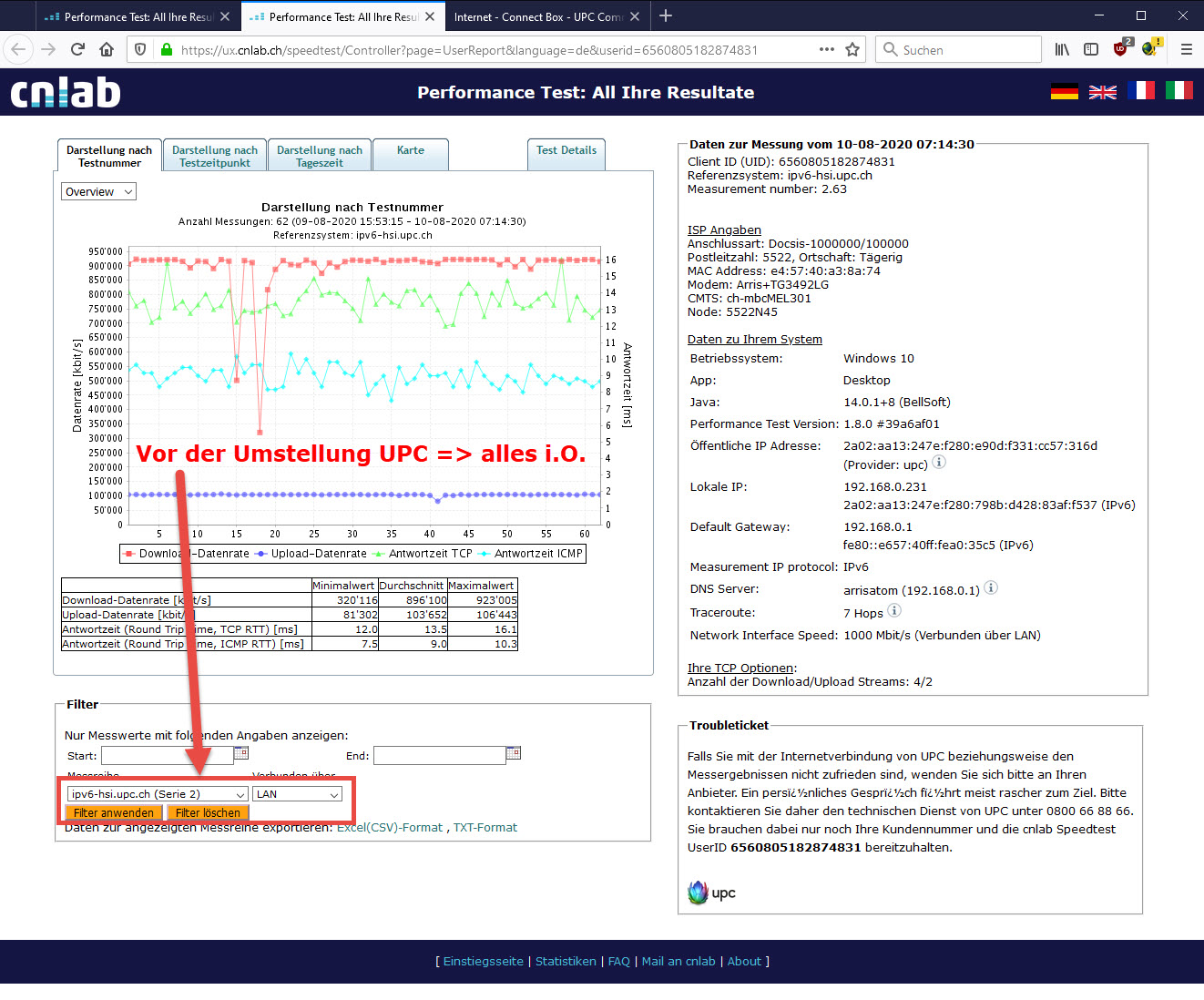The height and width of the screenshot is (1000, 1204).
Task: Open the Start date calendar picker
Action: point(241,753)
